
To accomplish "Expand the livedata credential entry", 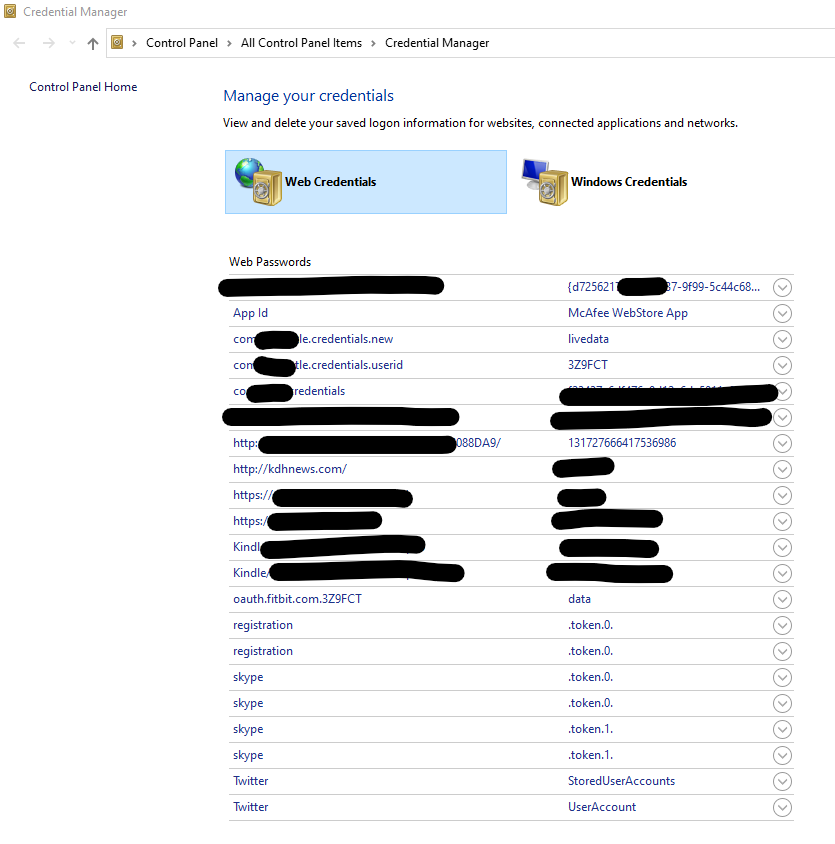I will pos(782,339).
